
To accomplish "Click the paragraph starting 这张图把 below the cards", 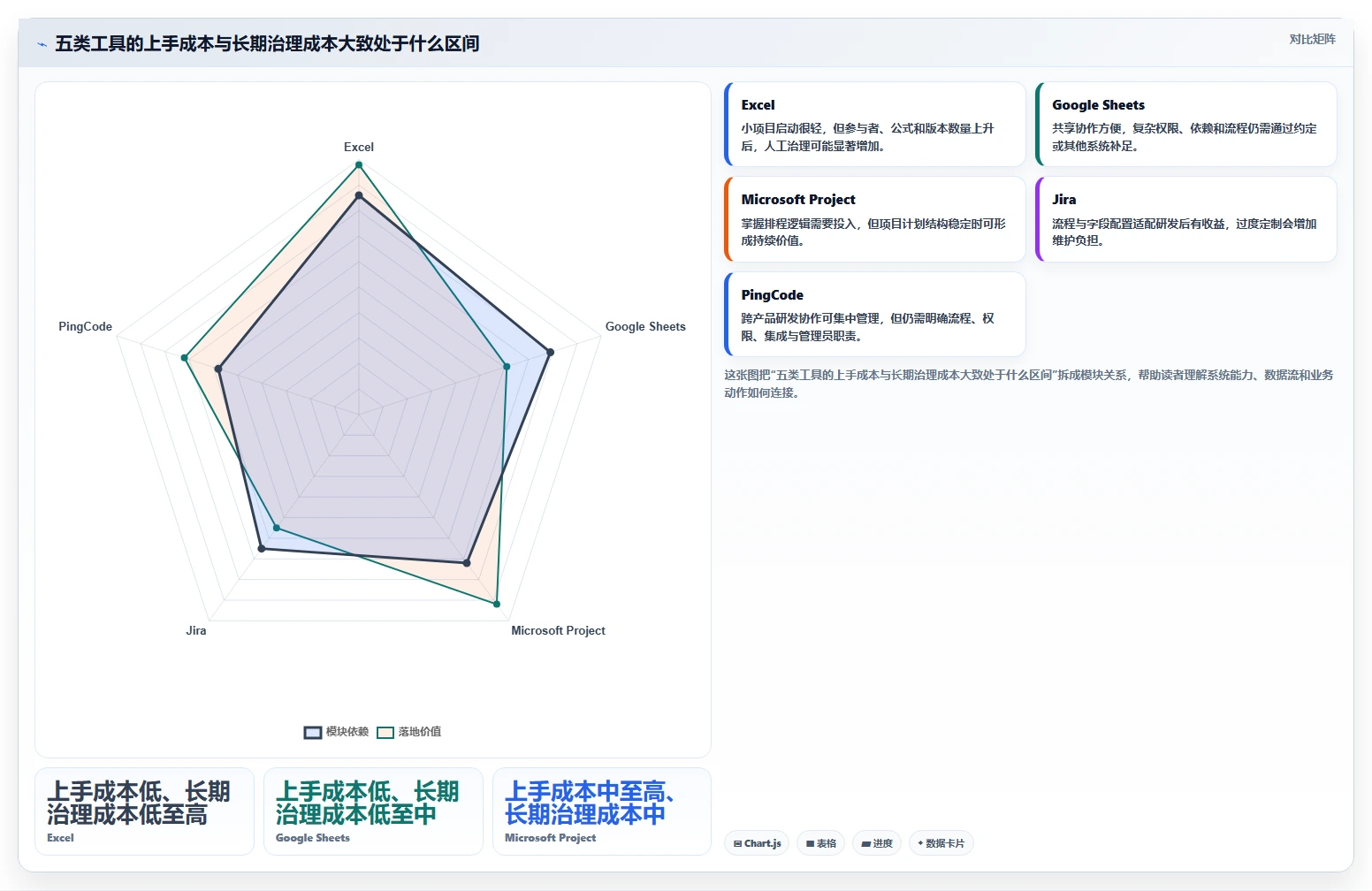I will tap(1029, 384).
